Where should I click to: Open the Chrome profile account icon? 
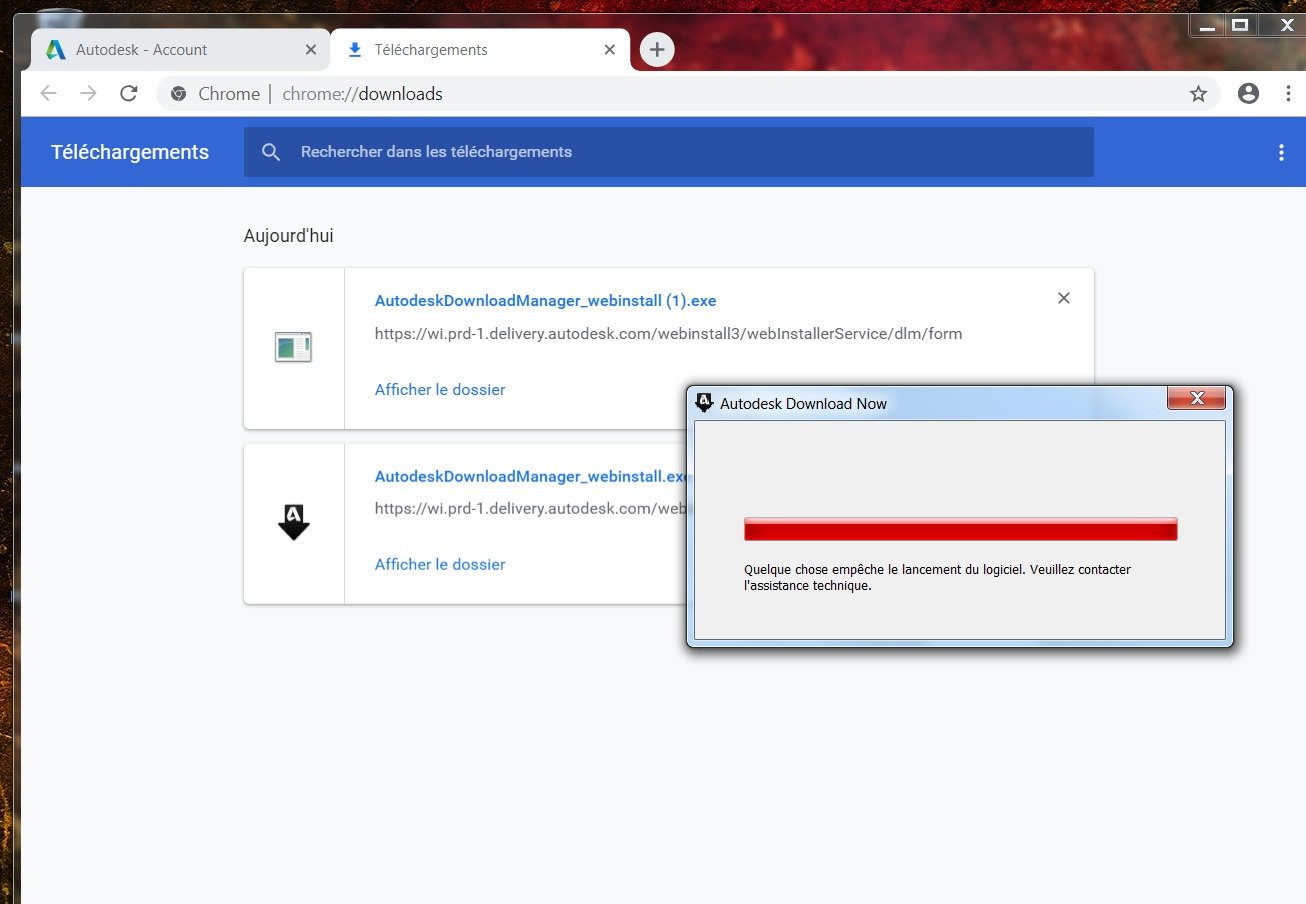coord(1248,94)
